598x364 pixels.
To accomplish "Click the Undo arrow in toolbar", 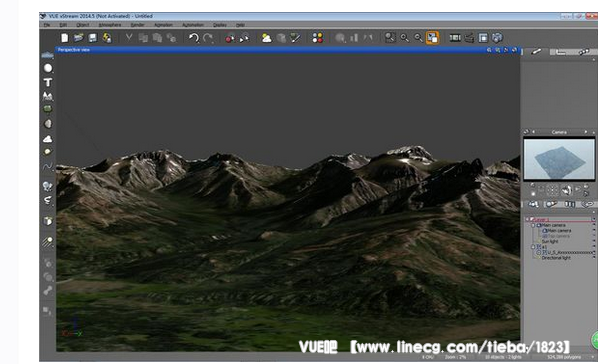I will pos(194,38).
